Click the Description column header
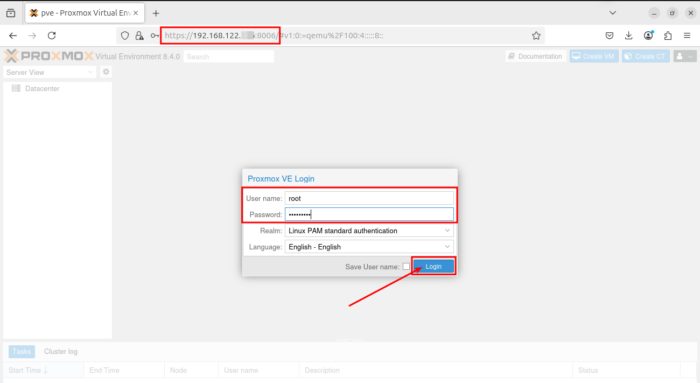This screenshot has height=383, width=700. 436,370
